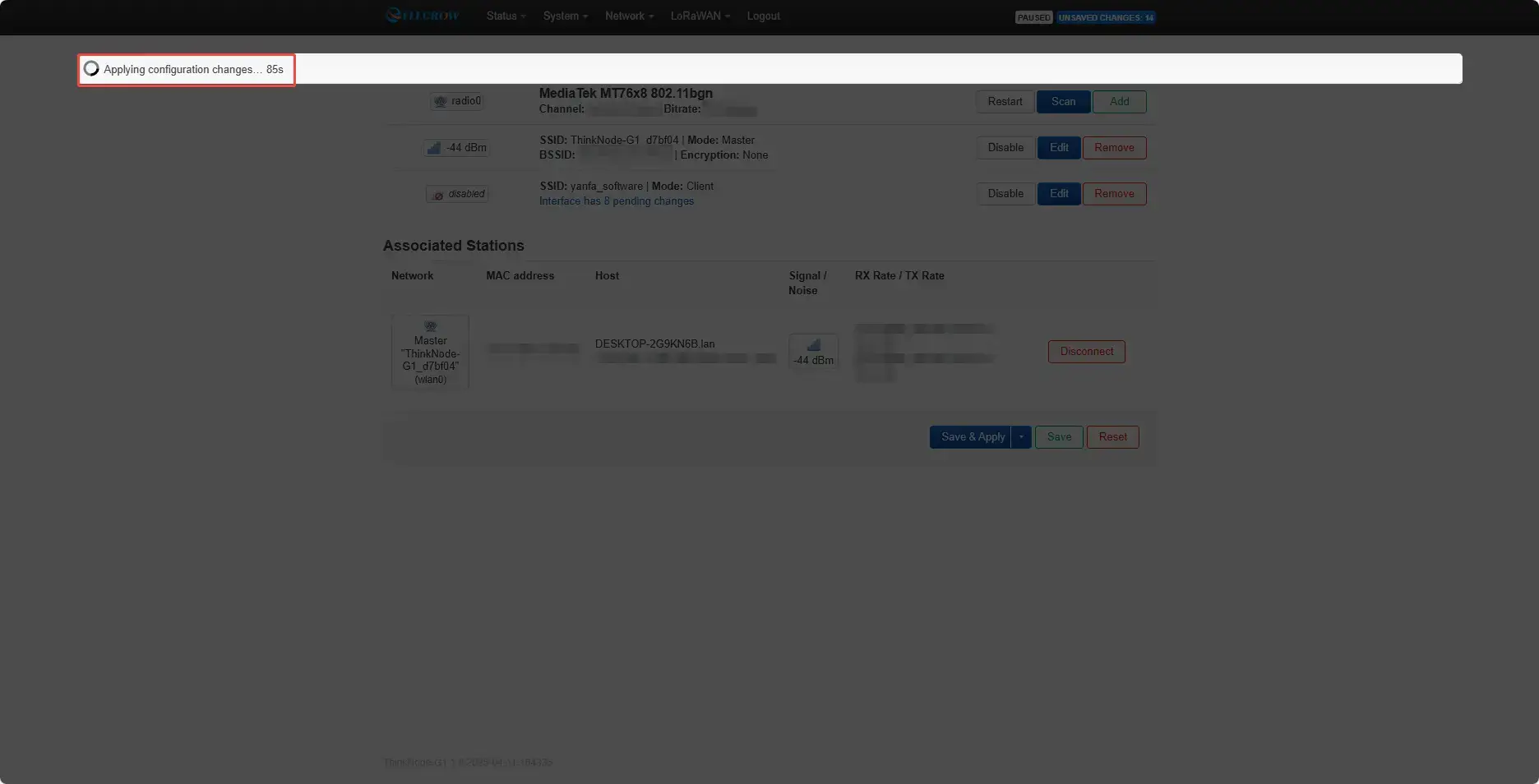This screenshot has height=784, width=1539.
Task: Open the 'Interface has 8 pending changes' link
Action: (x=616, y=201)
